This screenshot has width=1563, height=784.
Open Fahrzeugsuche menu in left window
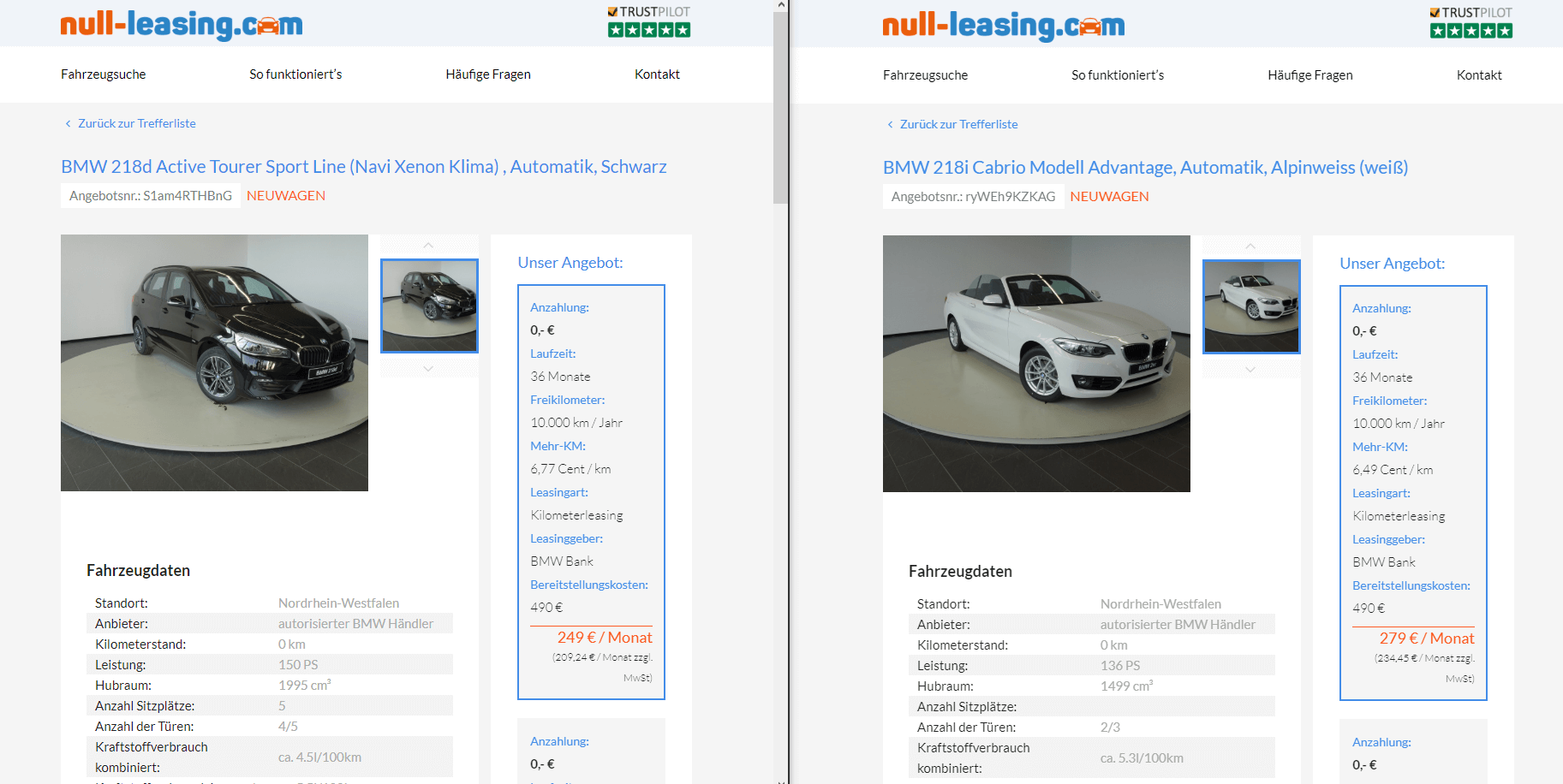(104, 74)
